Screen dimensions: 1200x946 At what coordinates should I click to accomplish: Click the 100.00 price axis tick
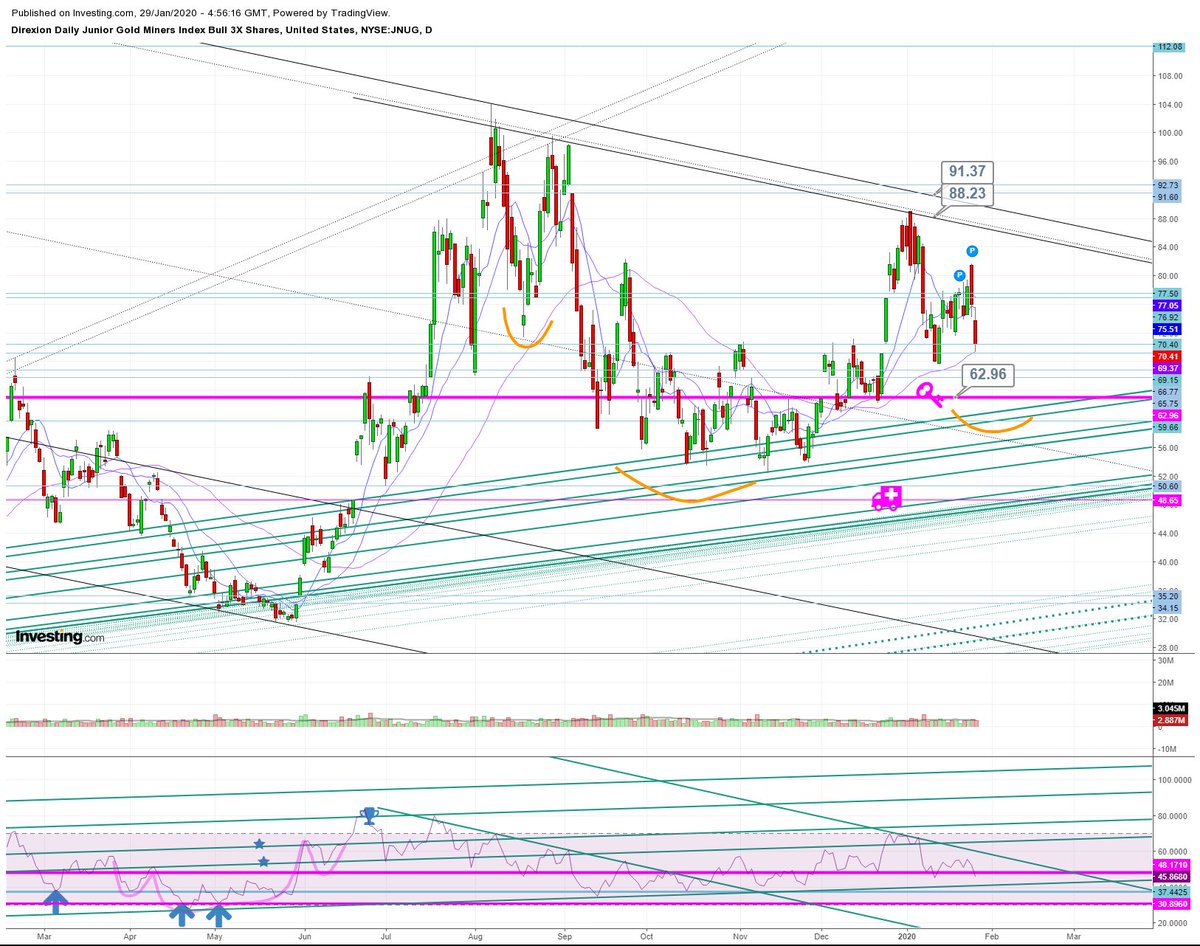coord(1170,133)
